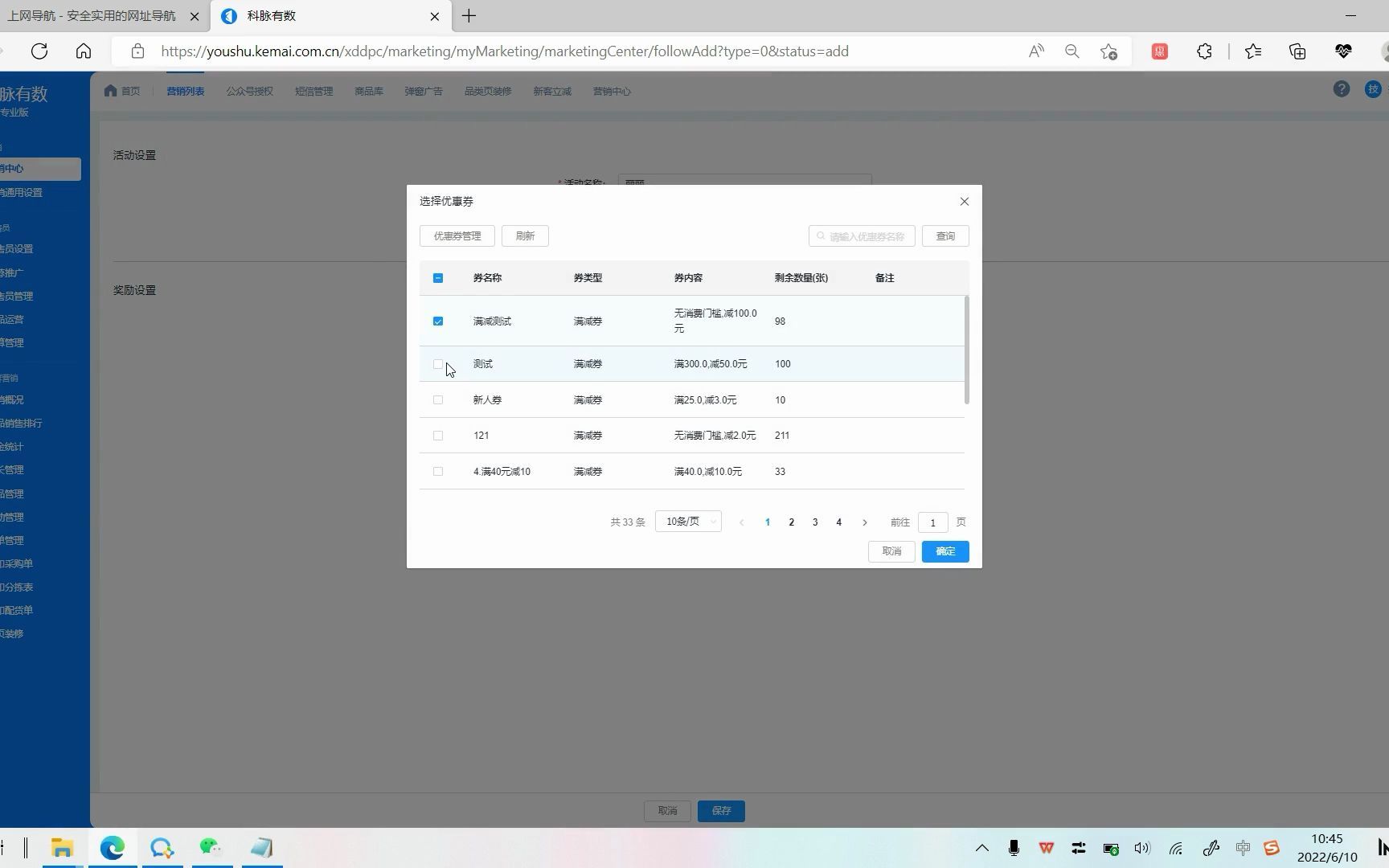Image resolution: width=1389 pixels, height=868 pixels.
Task: Click the next page arrow in pagination
Action: (x=865, y=522)
